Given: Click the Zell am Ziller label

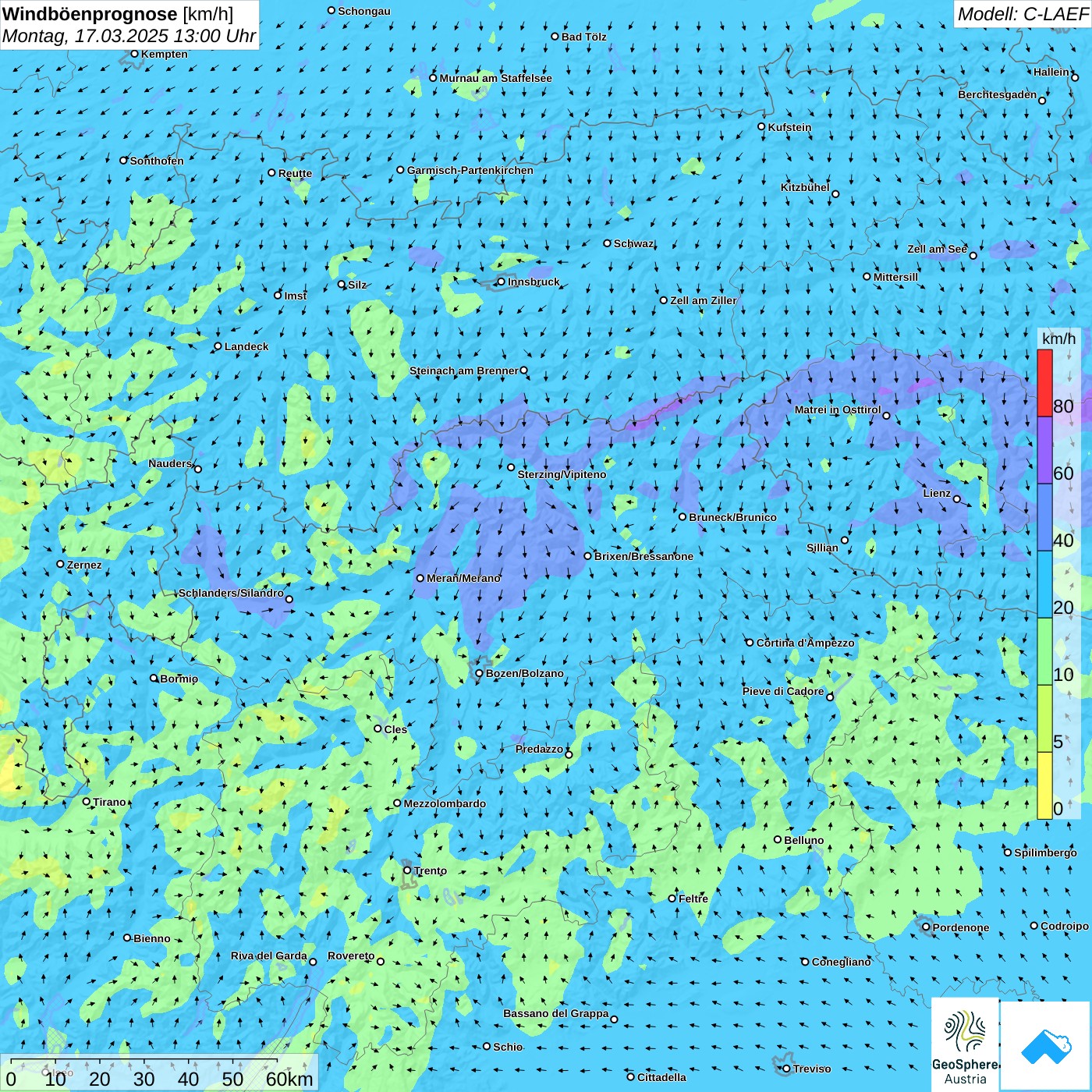Looking at the screenshot, I should click(704, 300).
